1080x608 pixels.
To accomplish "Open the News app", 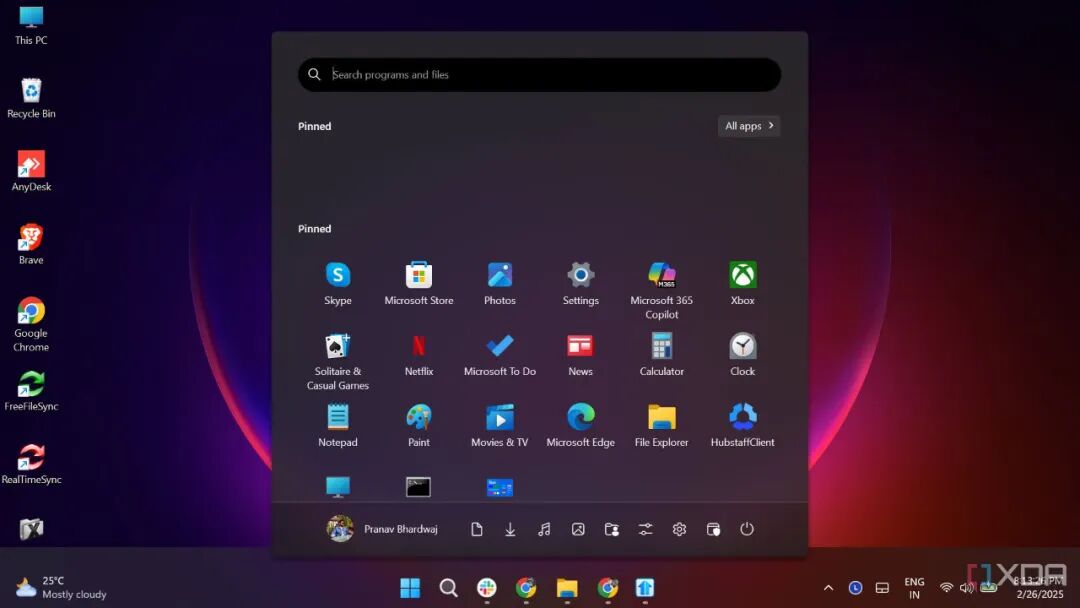I will (x=581, y=355).
